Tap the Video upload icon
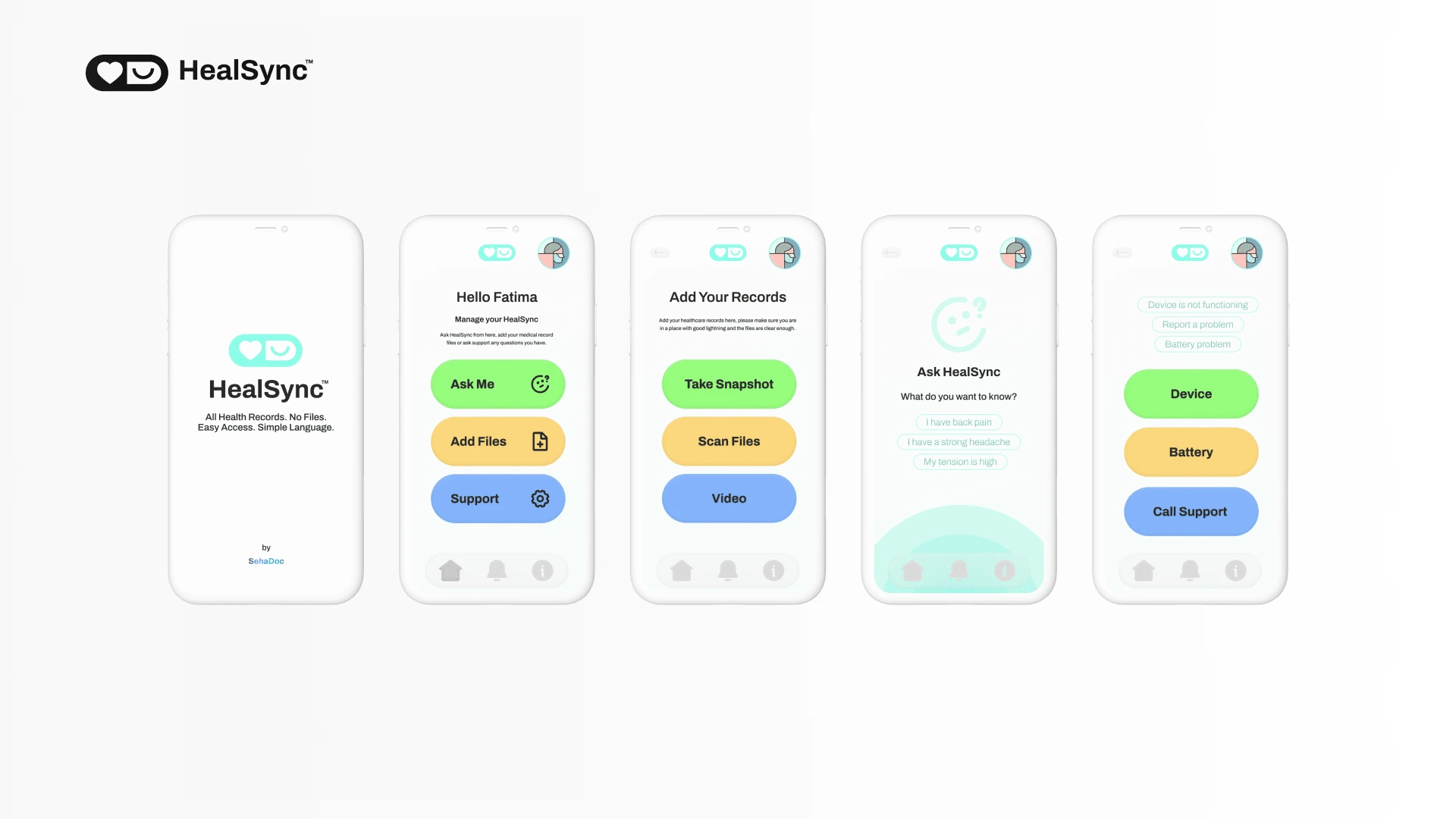Image resolution: width=1456 pixels, height=819 pixels. click(x=728, y=498)
